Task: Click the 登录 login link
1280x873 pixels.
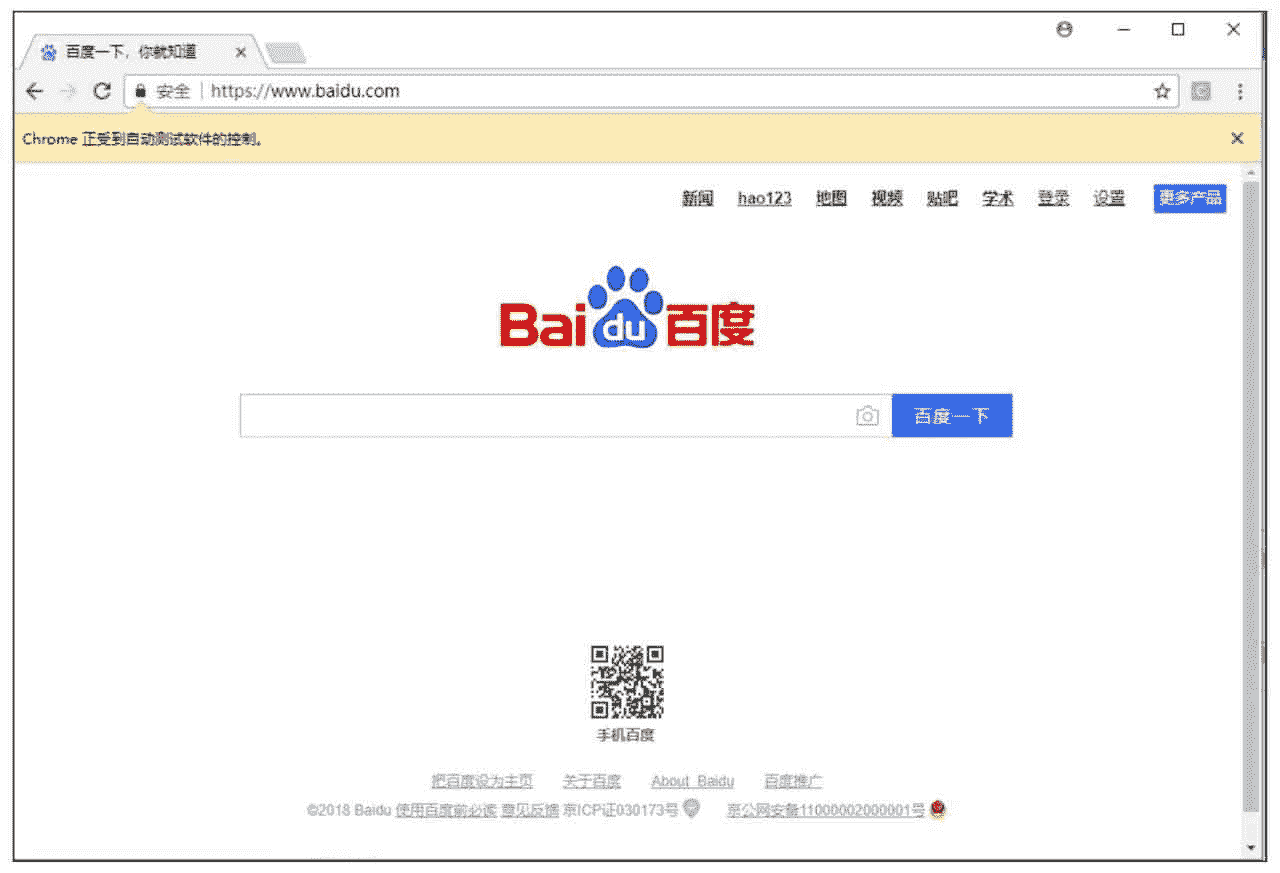Action: tap(1052, 199)
